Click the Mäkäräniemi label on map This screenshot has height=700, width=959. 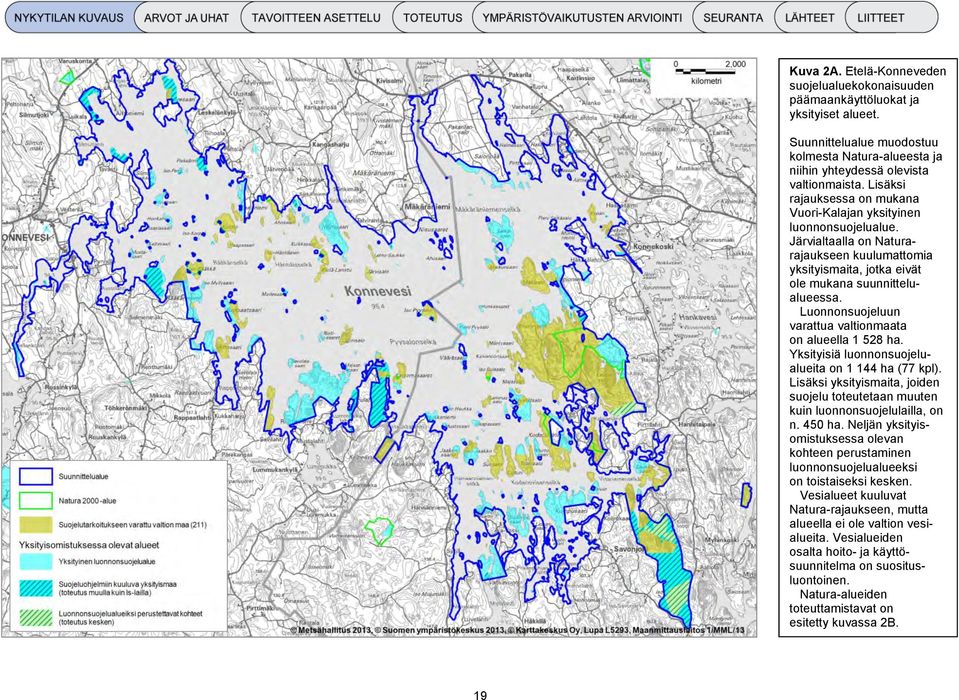(427, 207)
